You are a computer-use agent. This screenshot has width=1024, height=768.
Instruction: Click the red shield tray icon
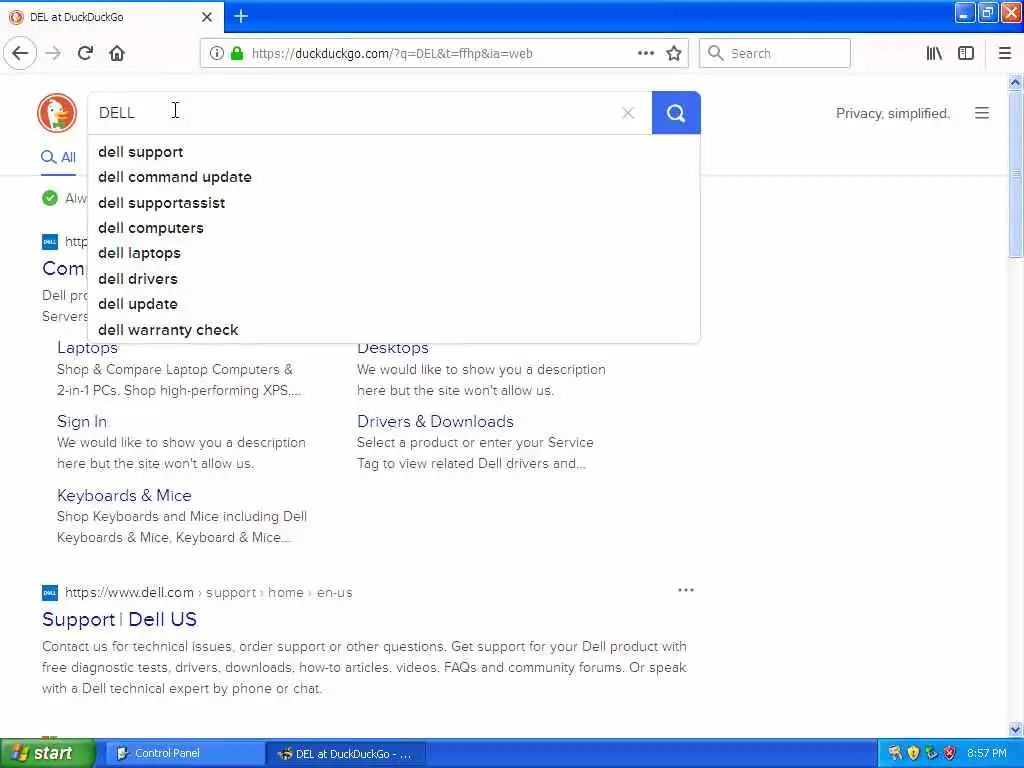click(950, 753)
